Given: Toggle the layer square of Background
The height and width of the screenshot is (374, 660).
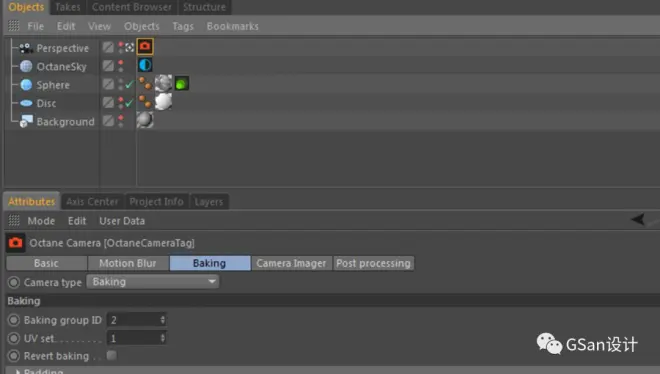Looking at the screenshot, I should [x=108, y=121].
